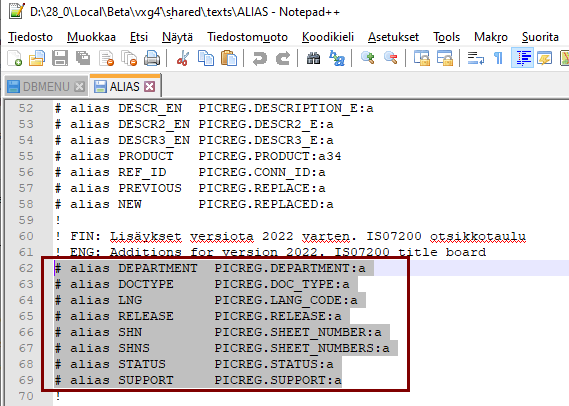Place the cursor on line 70 text
This screenshot has width=569, height=406.
point(57,396)
